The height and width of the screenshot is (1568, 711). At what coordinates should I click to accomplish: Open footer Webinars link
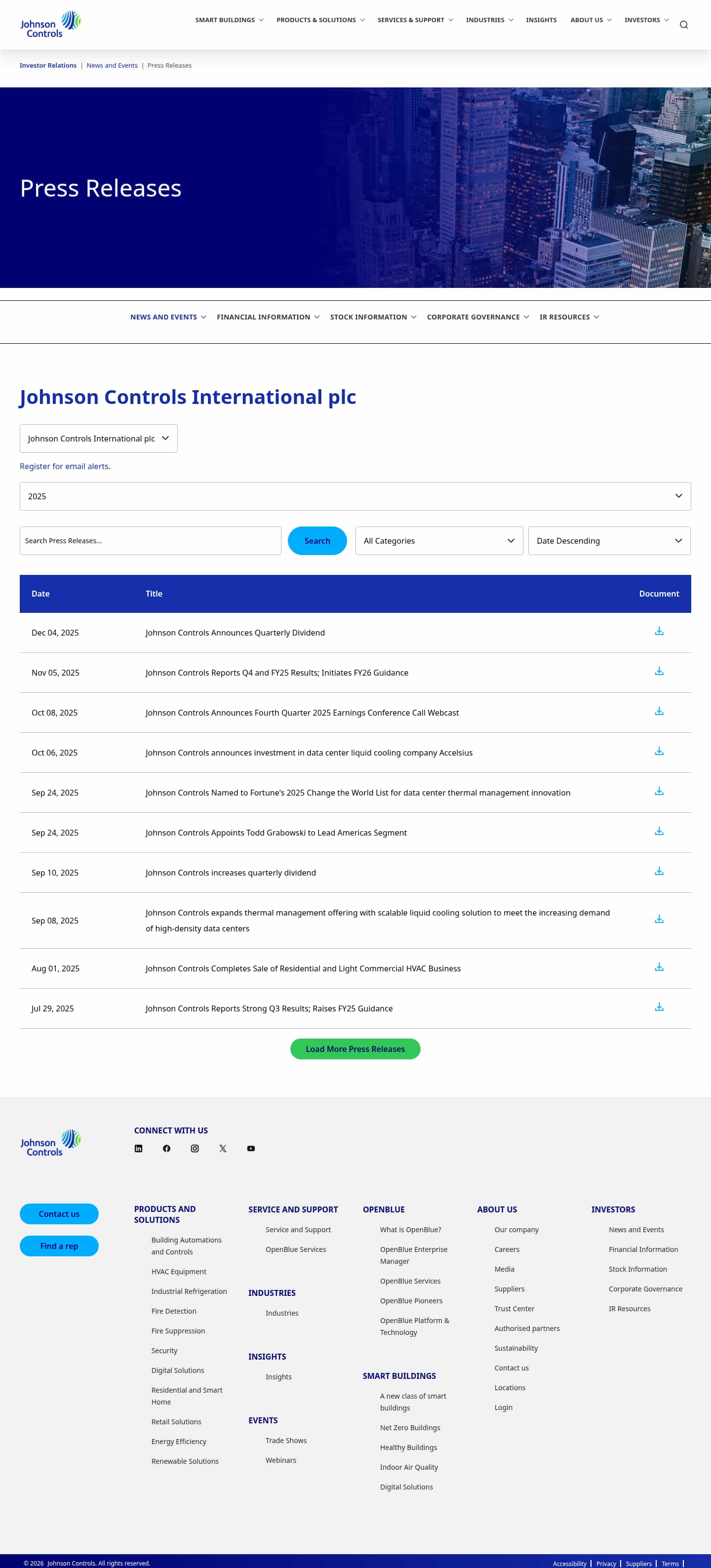coord(281,1460)
